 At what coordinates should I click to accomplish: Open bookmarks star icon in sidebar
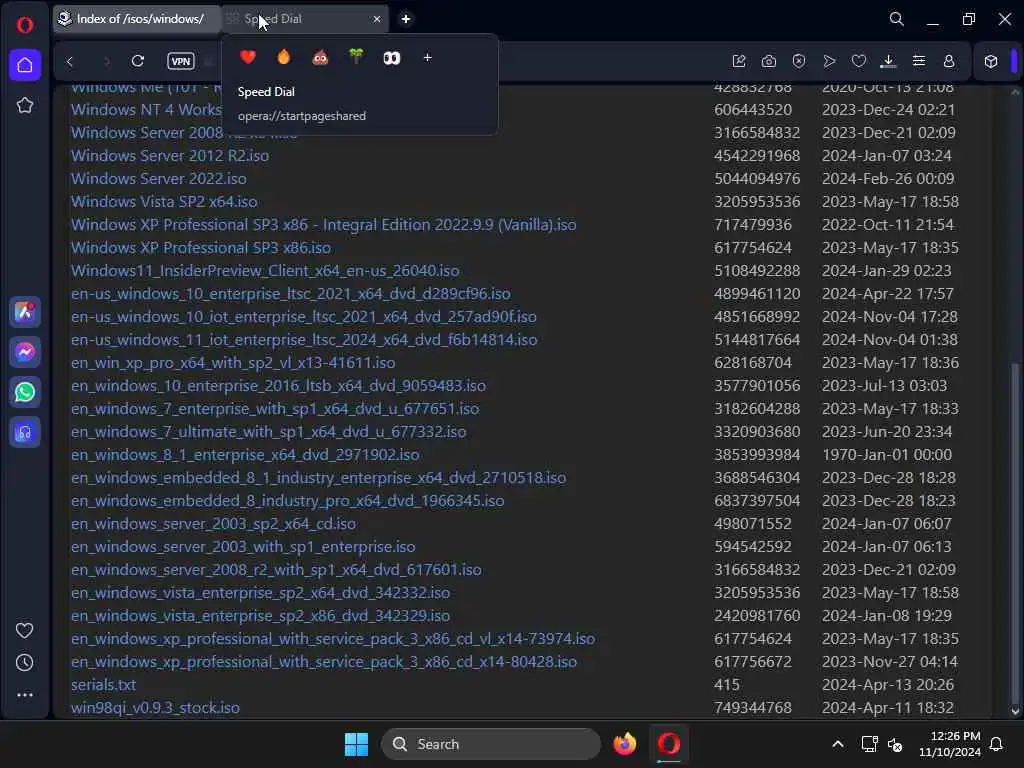click(x=25, y=105)
